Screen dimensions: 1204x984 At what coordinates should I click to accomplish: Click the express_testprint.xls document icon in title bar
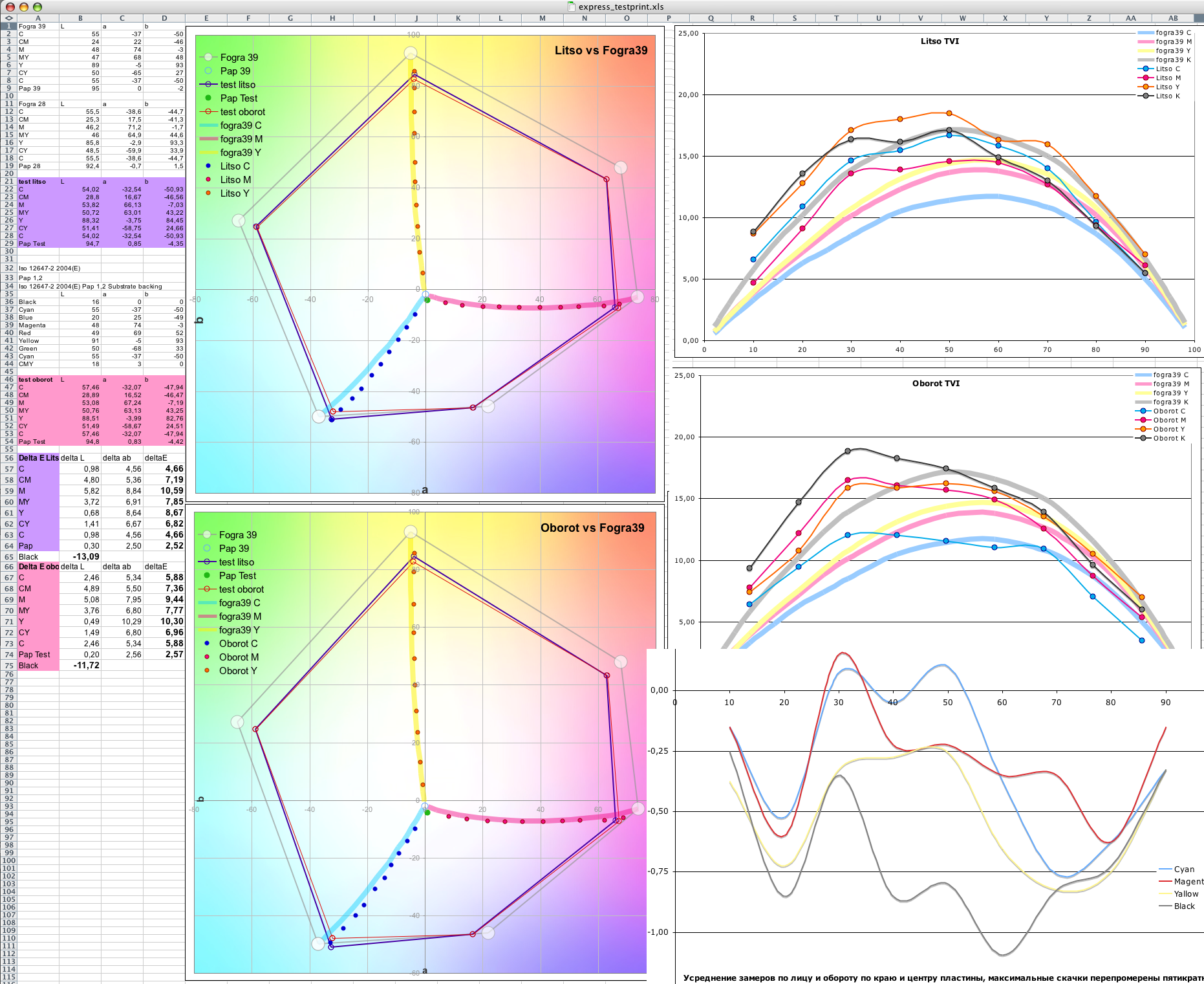(571, 6)
